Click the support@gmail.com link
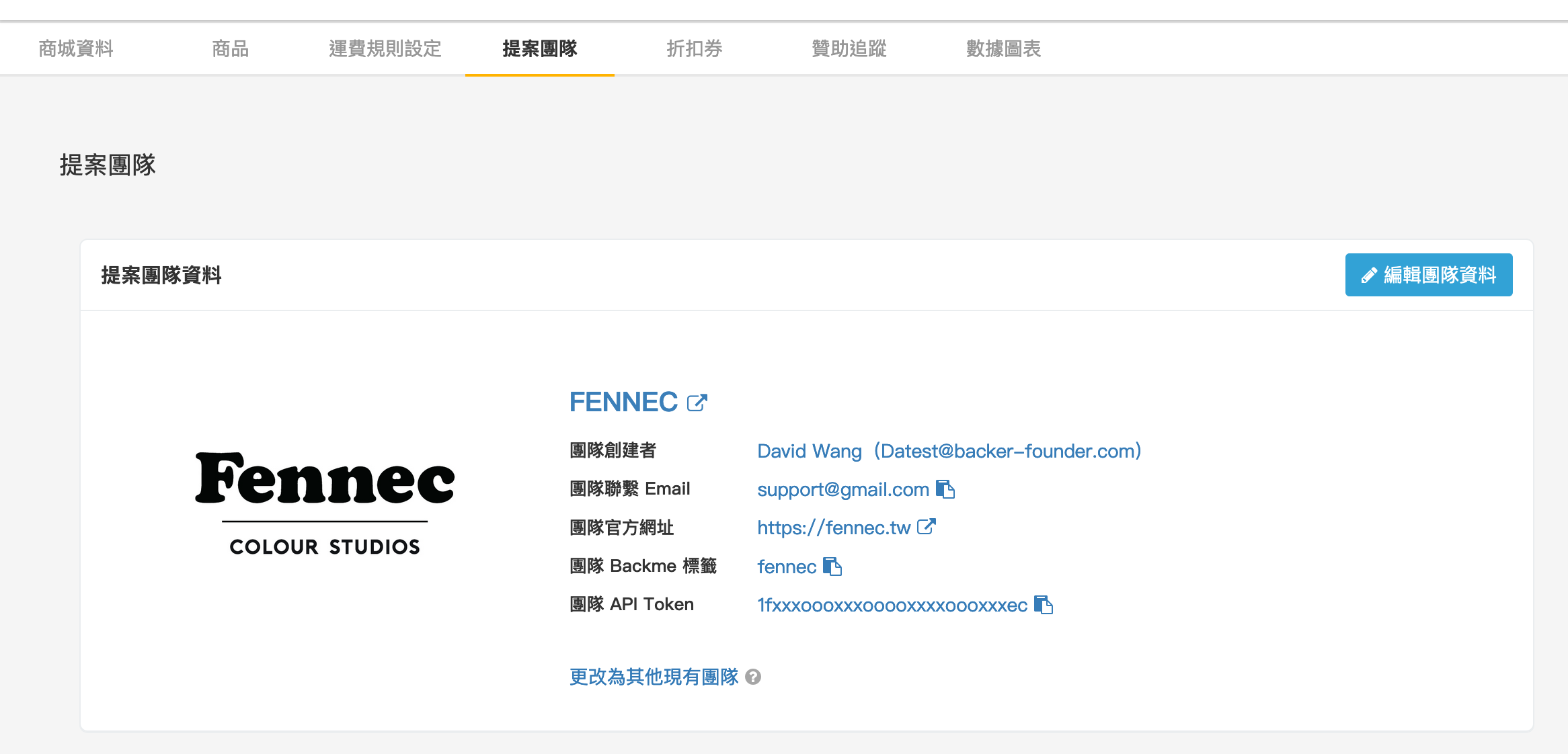1568x754 pixels. point(843,489)
